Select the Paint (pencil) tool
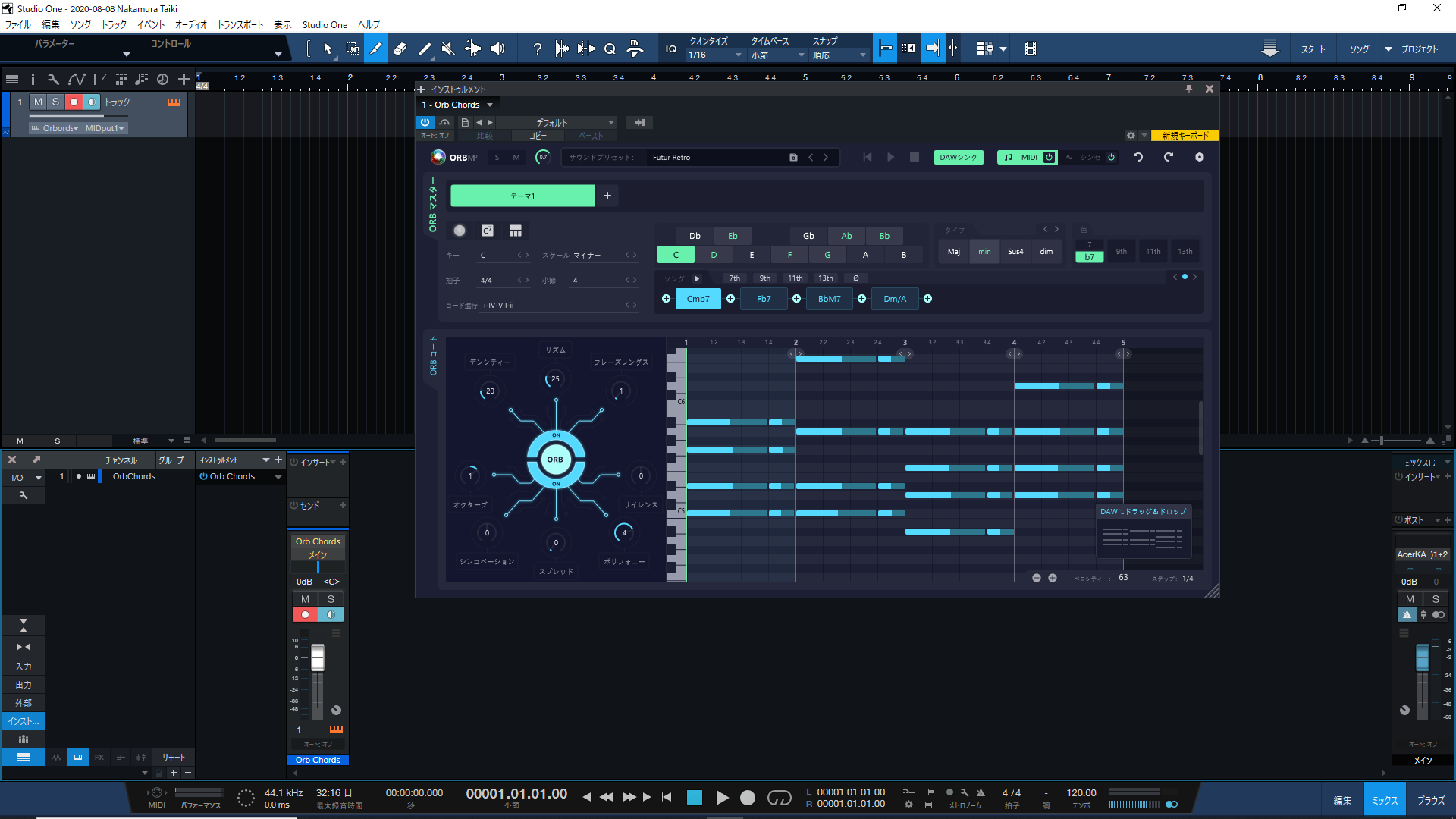Image resolution: width=1456 pixels, height=819 pixels. 376,49
